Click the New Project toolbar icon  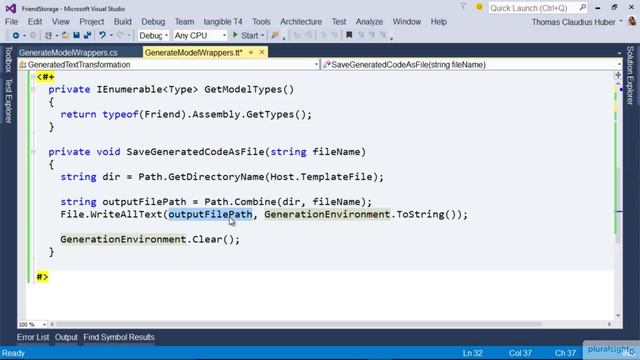48,36
